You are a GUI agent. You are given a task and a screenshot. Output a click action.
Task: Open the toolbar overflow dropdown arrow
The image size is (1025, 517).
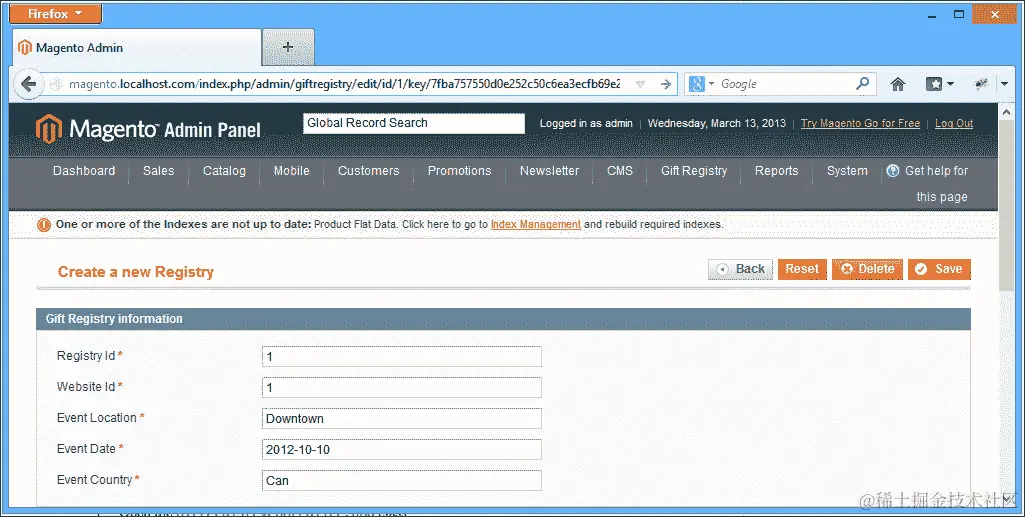coord(1005,84)
